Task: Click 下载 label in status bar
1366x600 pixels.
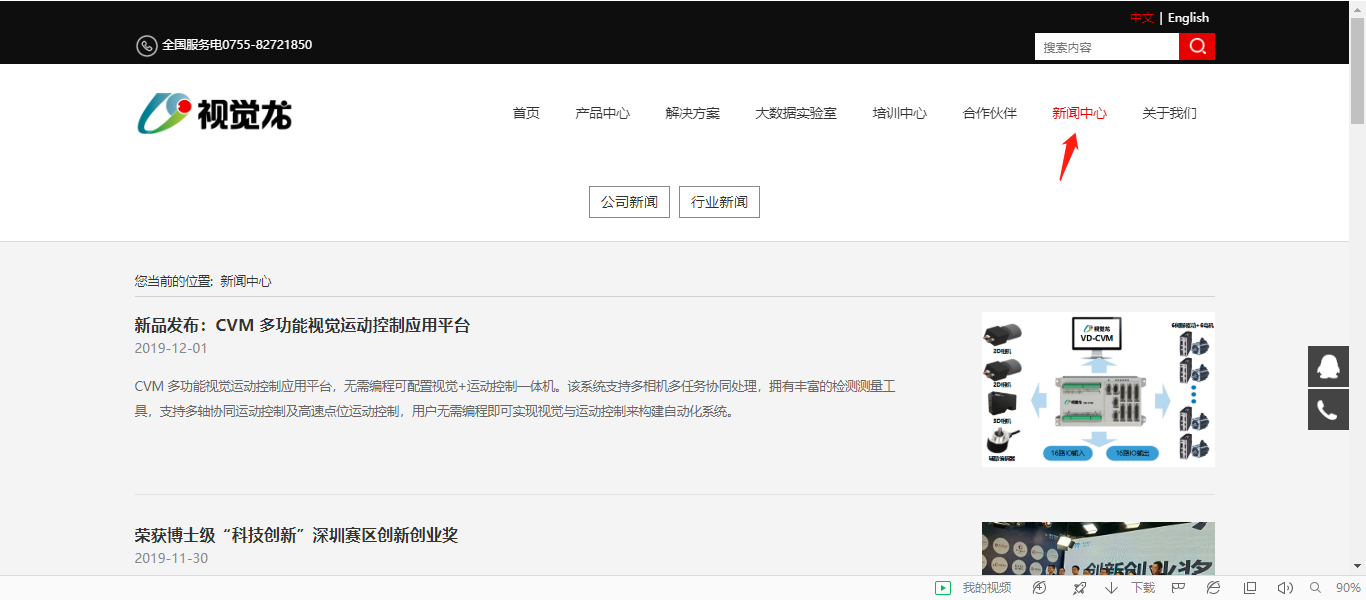Action: [1143, 588]
